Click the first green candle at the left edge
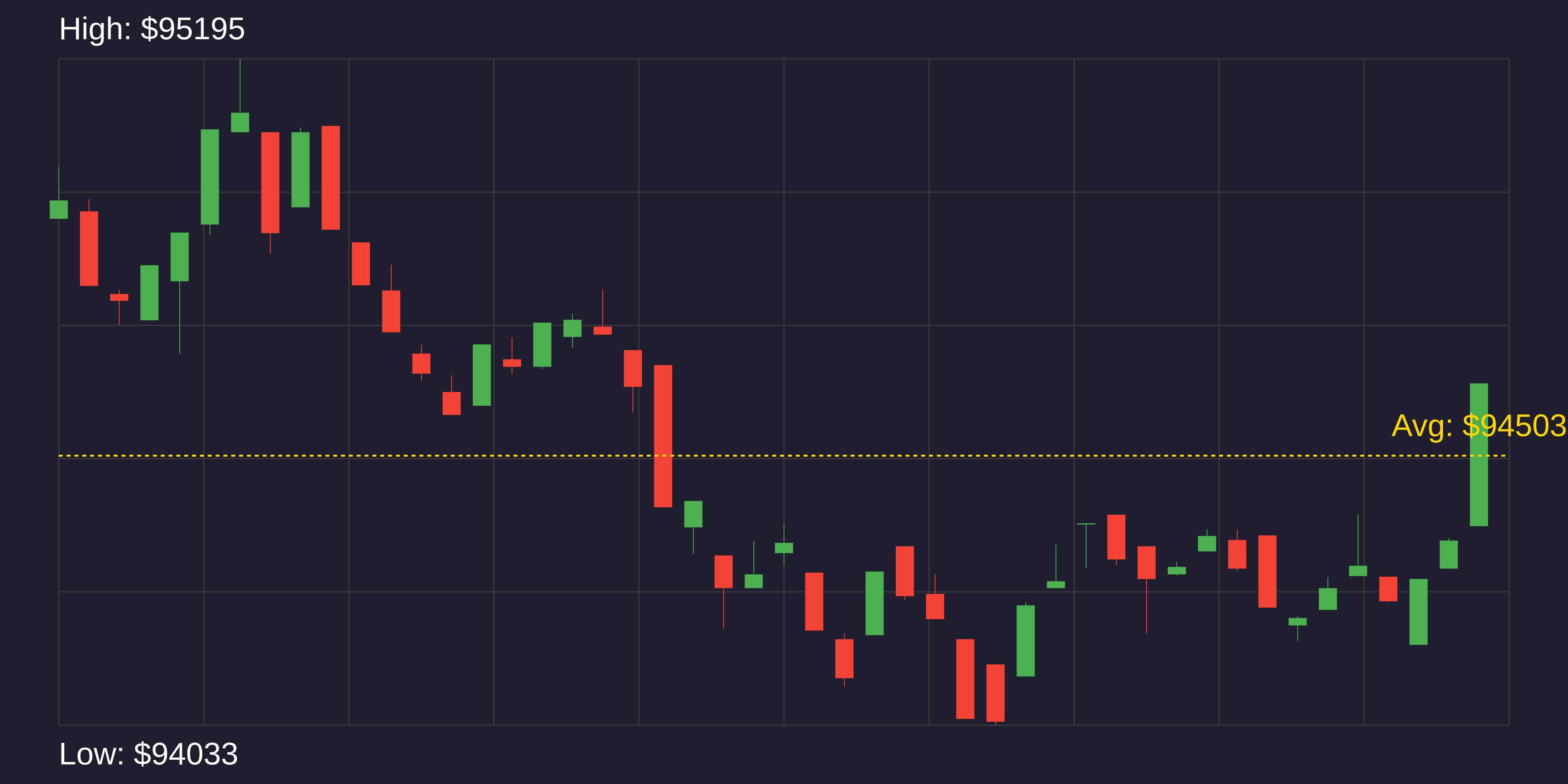This screenshot has width=1568, height=784. click(x=58, y=209)
